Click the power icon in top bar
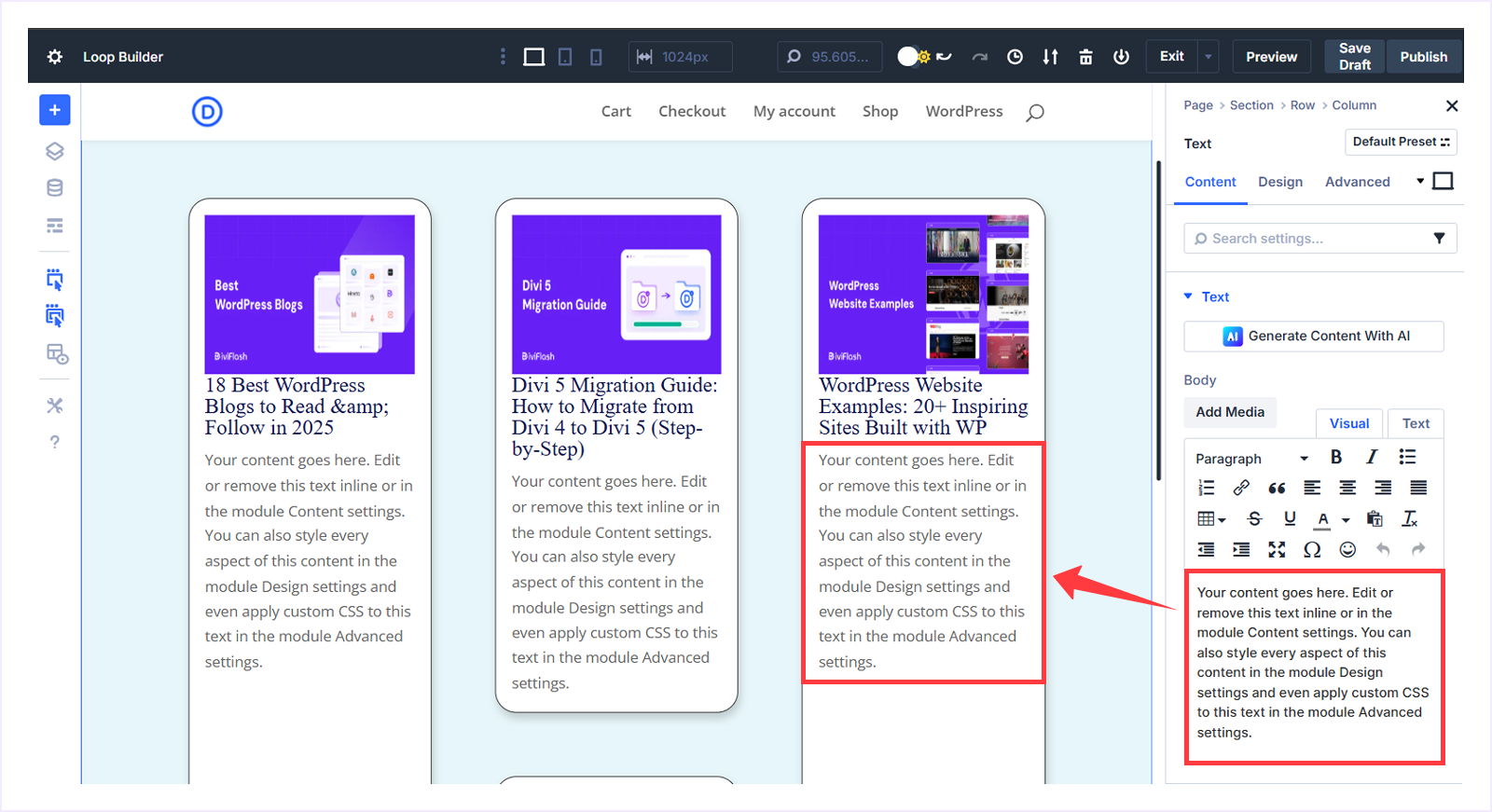 click(1122, 57)
